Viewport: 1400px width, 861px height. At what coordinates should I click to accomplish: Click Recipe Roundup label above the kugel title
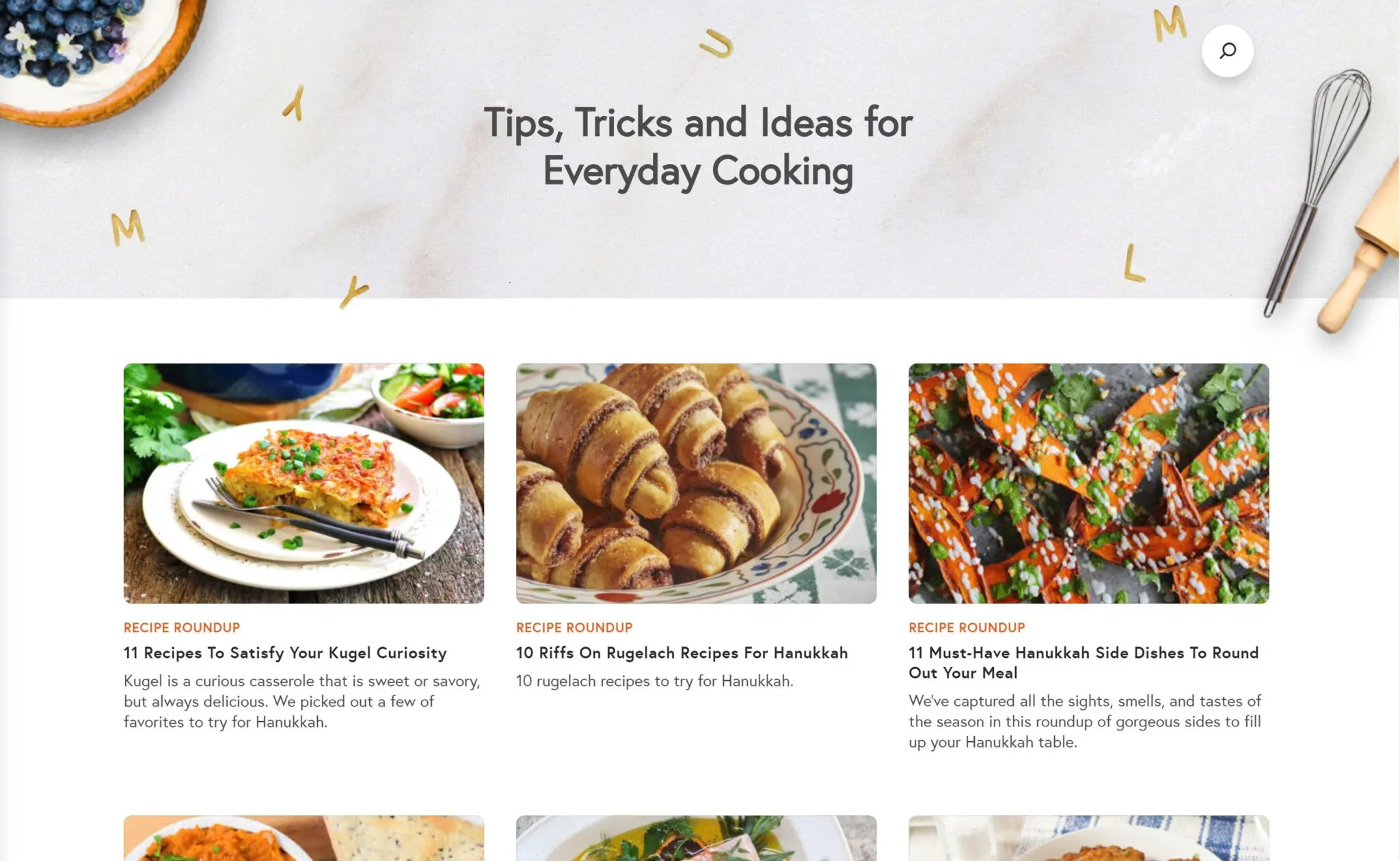pyautogui.click(x=182, y=627)
